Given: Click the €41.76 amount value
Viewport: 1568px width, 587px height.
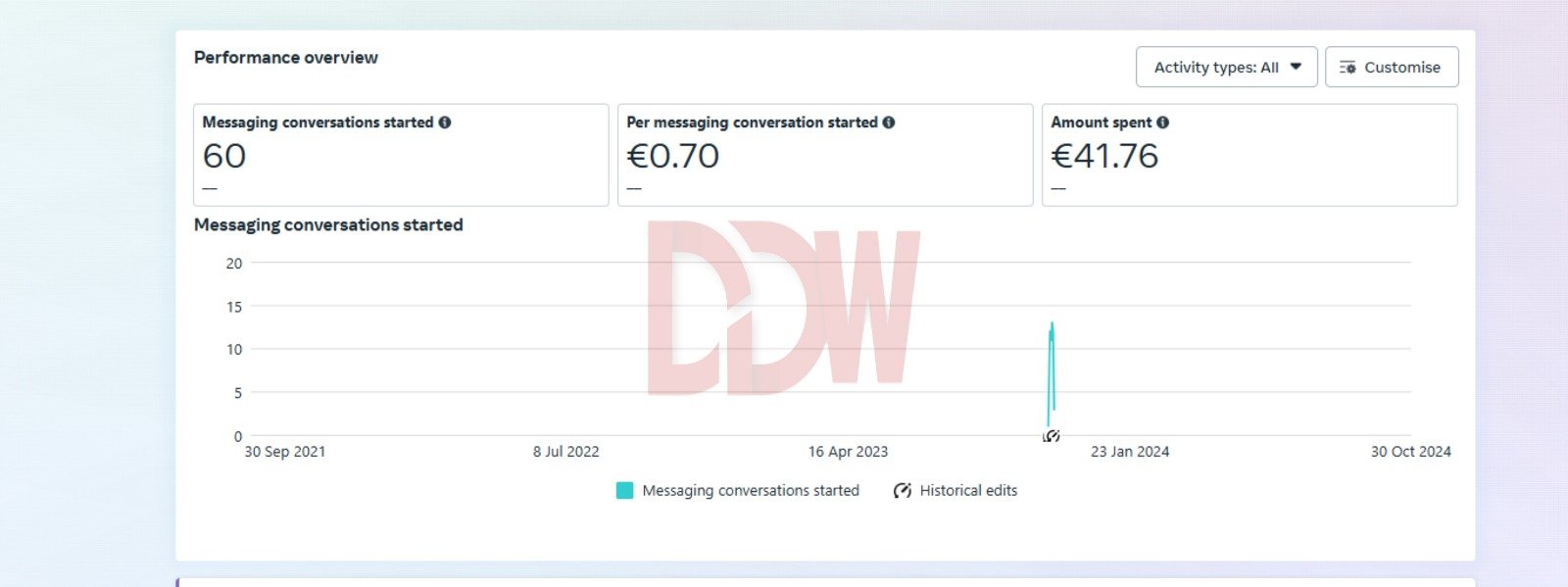Looking at the screenshot, I should tap(1104, 156).
